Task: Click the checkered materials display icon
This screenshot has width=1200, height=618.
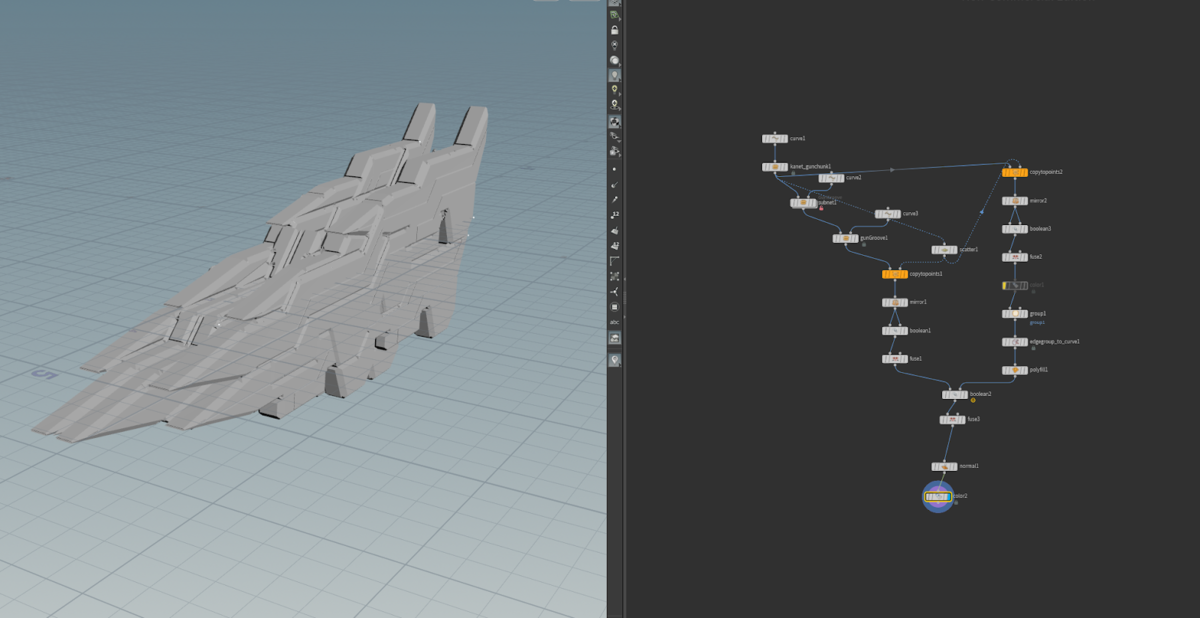Action: [614, 122]
